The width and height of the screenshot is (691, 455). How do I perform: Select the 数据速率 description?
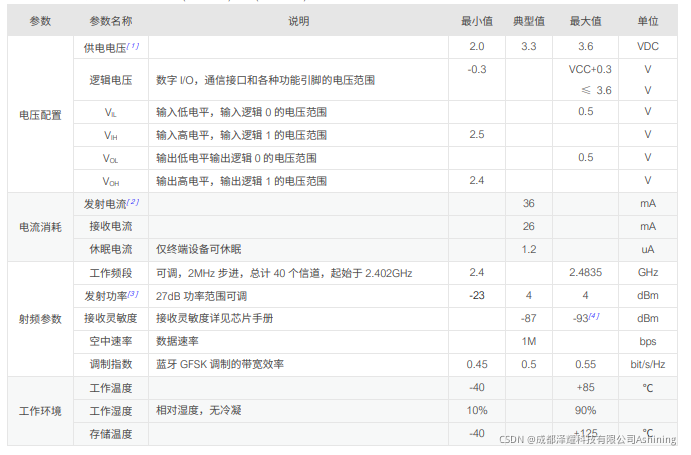[177, 341]
